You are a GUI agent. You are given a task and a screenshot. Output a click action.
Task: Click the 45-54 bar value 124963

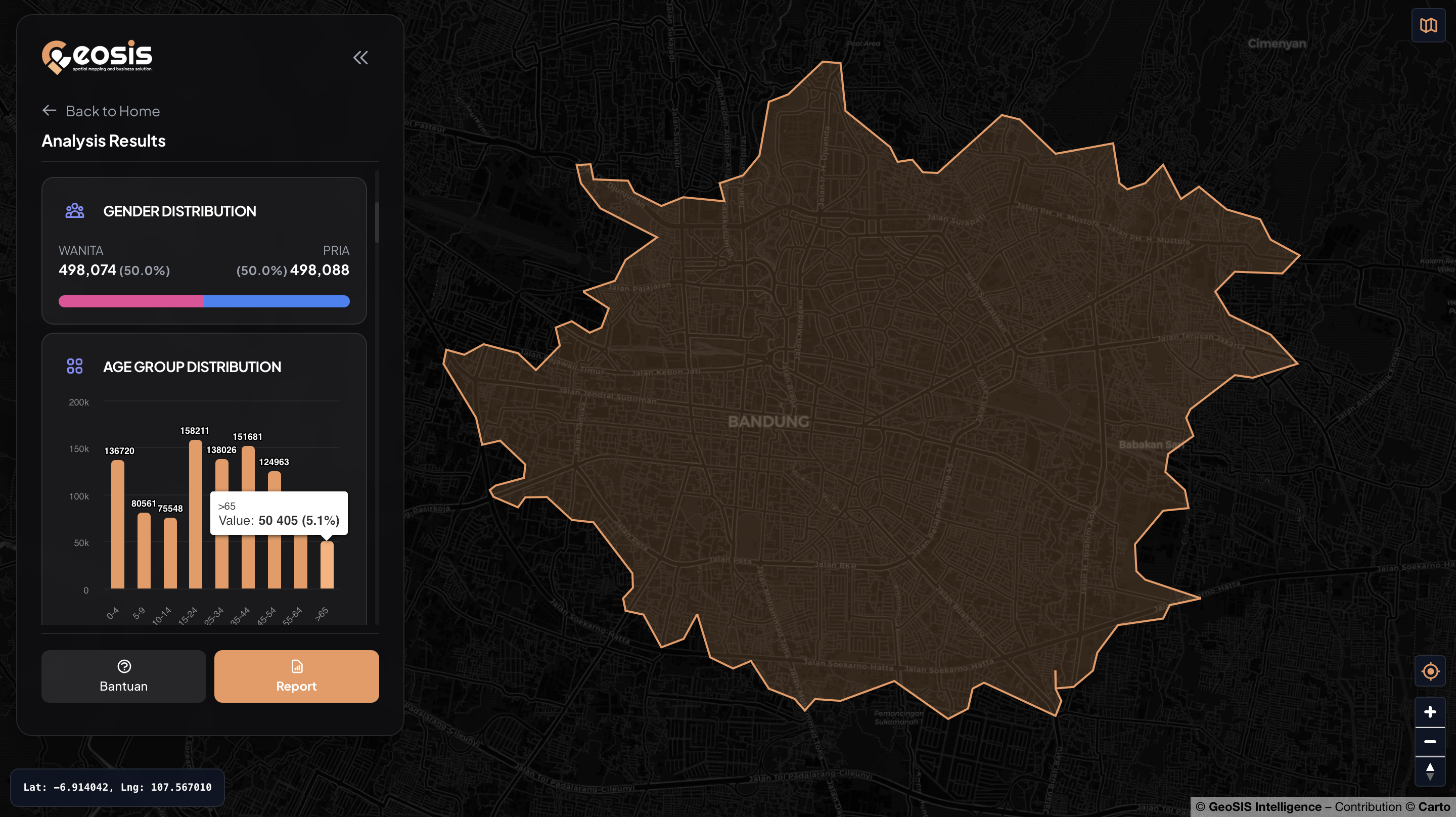click(x=274, y=462)
